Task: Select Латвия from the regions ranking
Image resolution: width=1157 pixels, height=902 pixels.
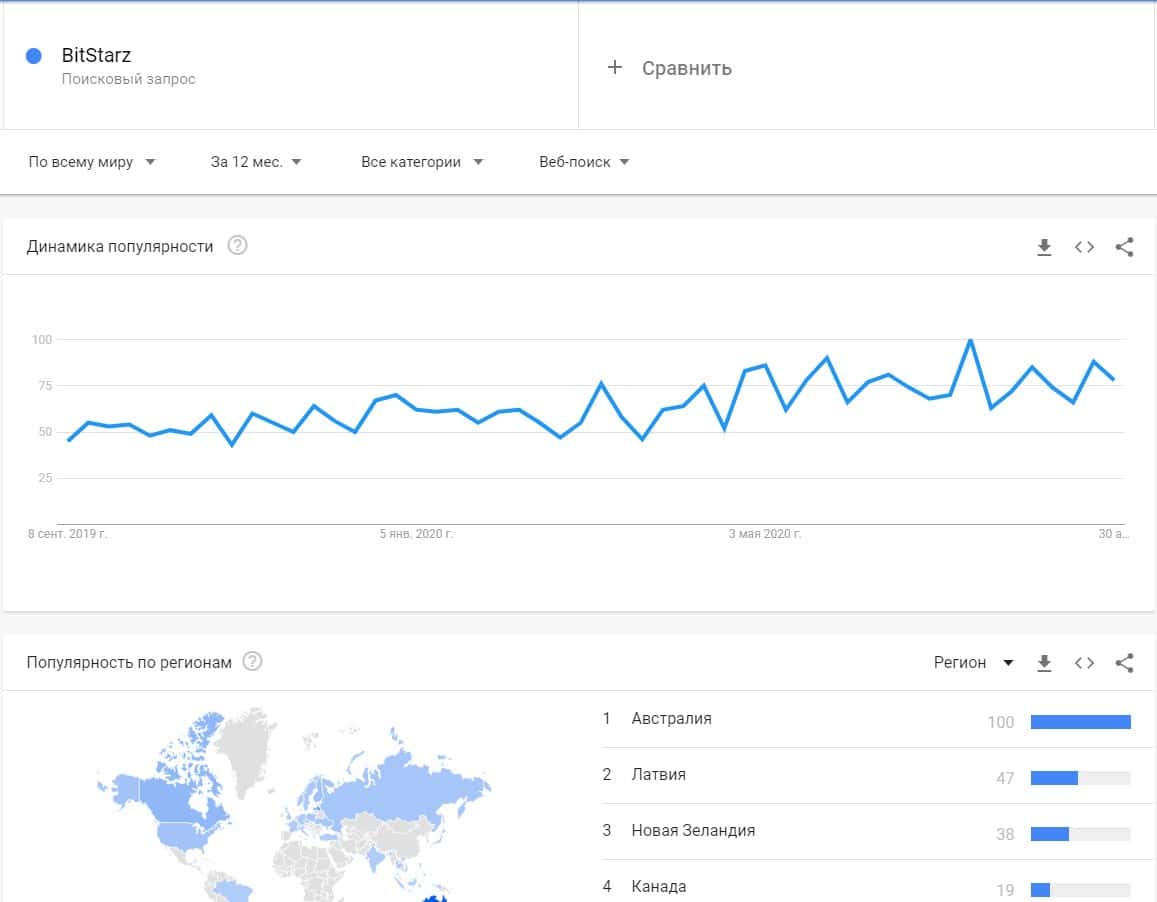Action: click(x=658, y=775)
